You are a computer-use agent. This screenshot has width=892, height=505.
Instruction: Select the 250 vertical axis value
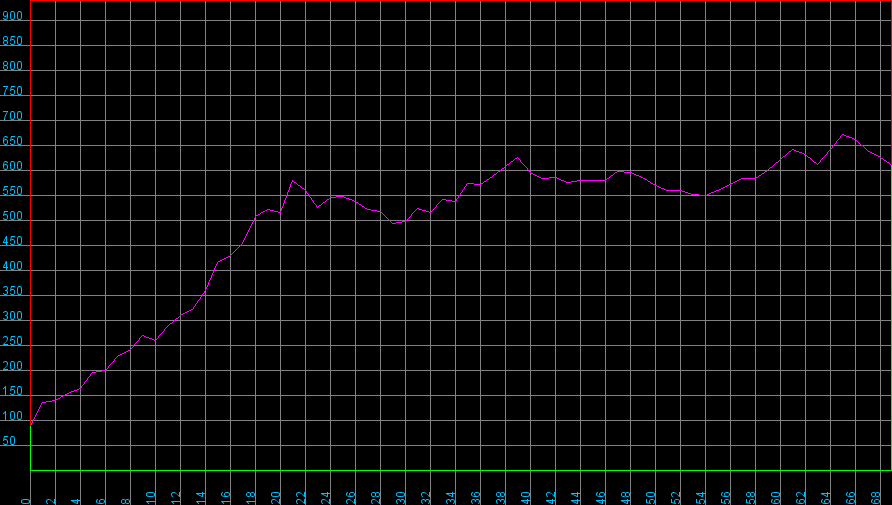(x=13, y=341)
